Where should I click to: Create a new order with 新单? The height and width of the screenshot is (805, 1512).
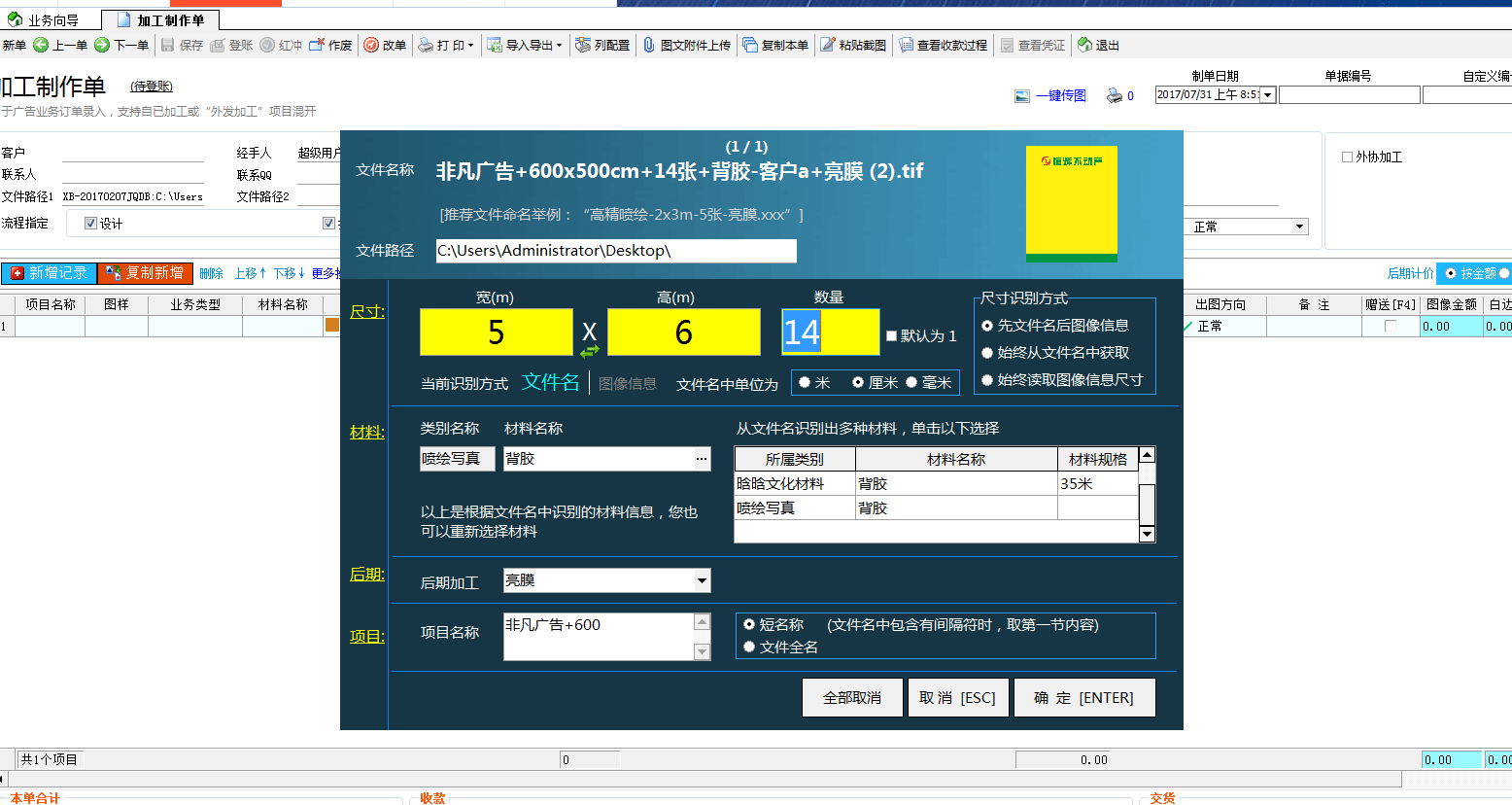tap(14, 45)
